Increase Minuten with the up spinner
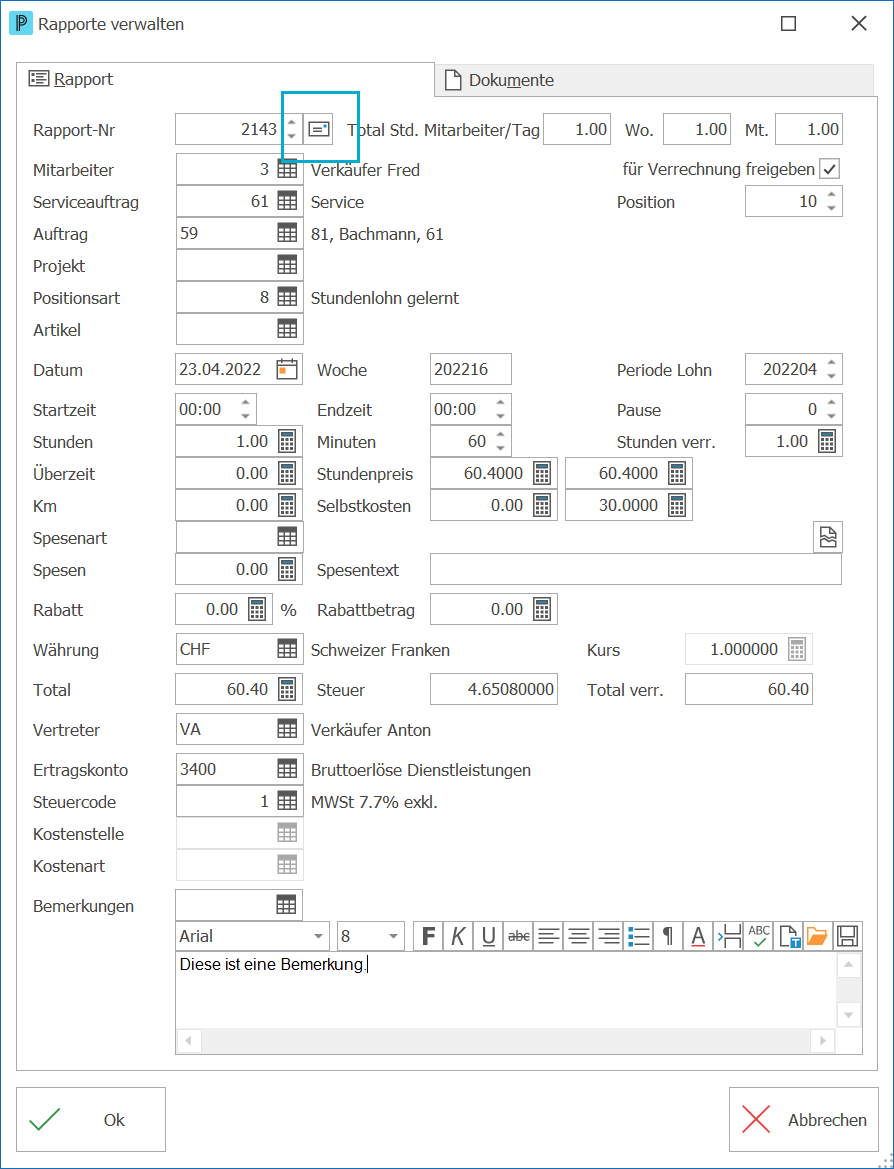Viewport: 894px width, 1169px height. point(500,435)
